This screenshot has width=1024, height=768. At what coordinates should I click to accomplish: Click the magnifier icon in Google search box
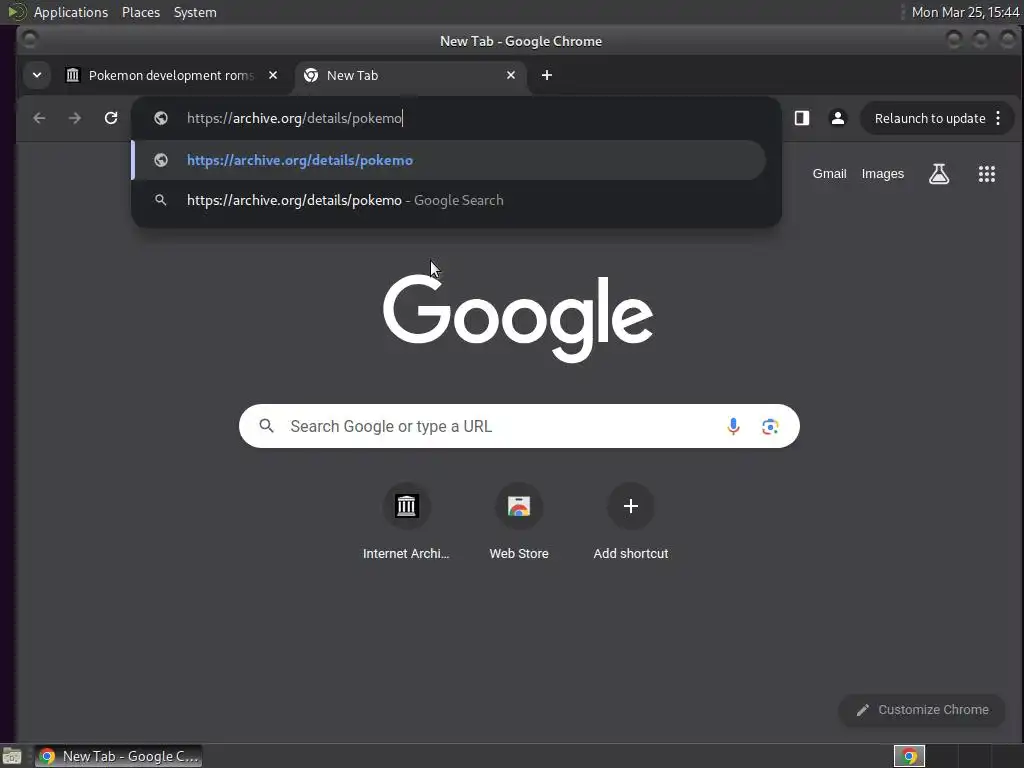point(266,426)
